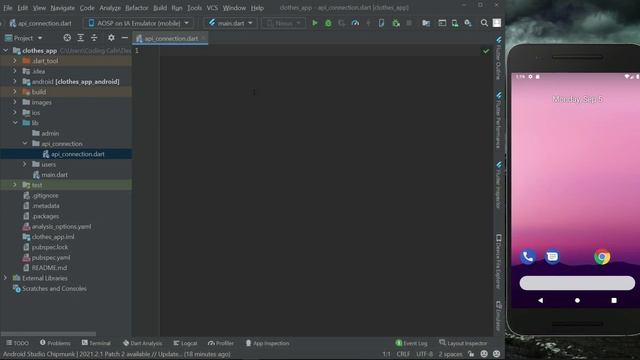This screenshot has height=360, width=640.
Task: Collapse the lib folder chevron
Action: click(15, 122)
